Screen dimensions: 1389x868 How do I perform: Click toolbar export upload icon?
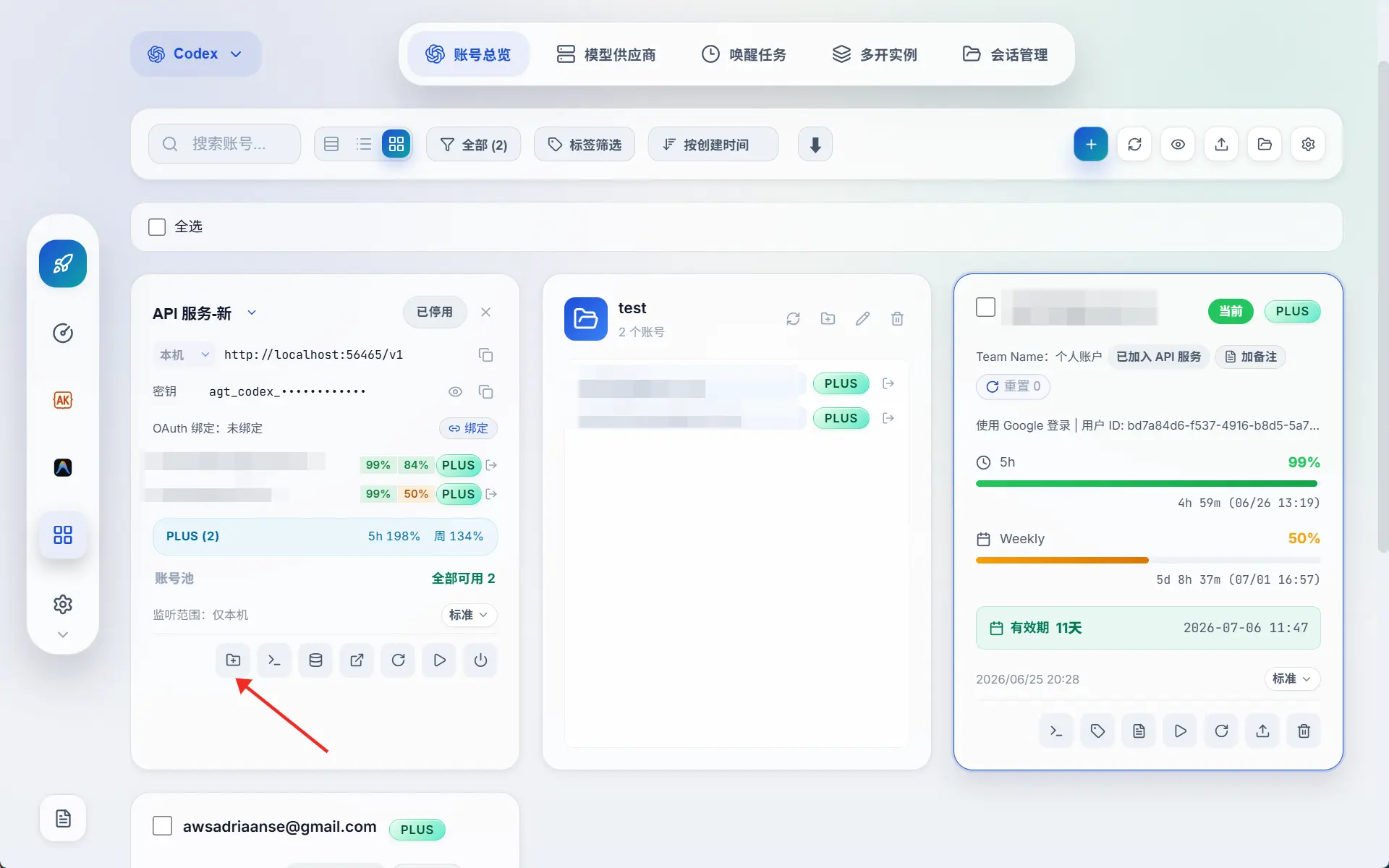point(1221,145)
